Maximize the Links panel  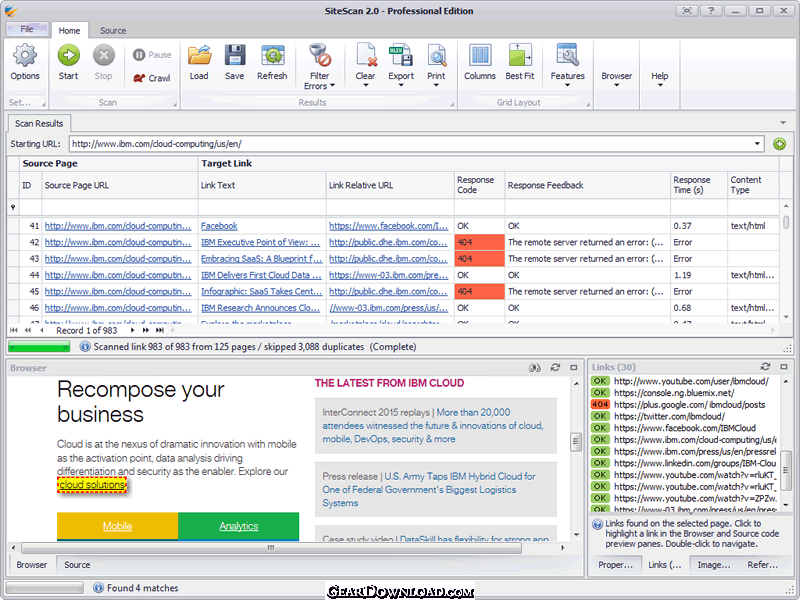tap(784, 366)
